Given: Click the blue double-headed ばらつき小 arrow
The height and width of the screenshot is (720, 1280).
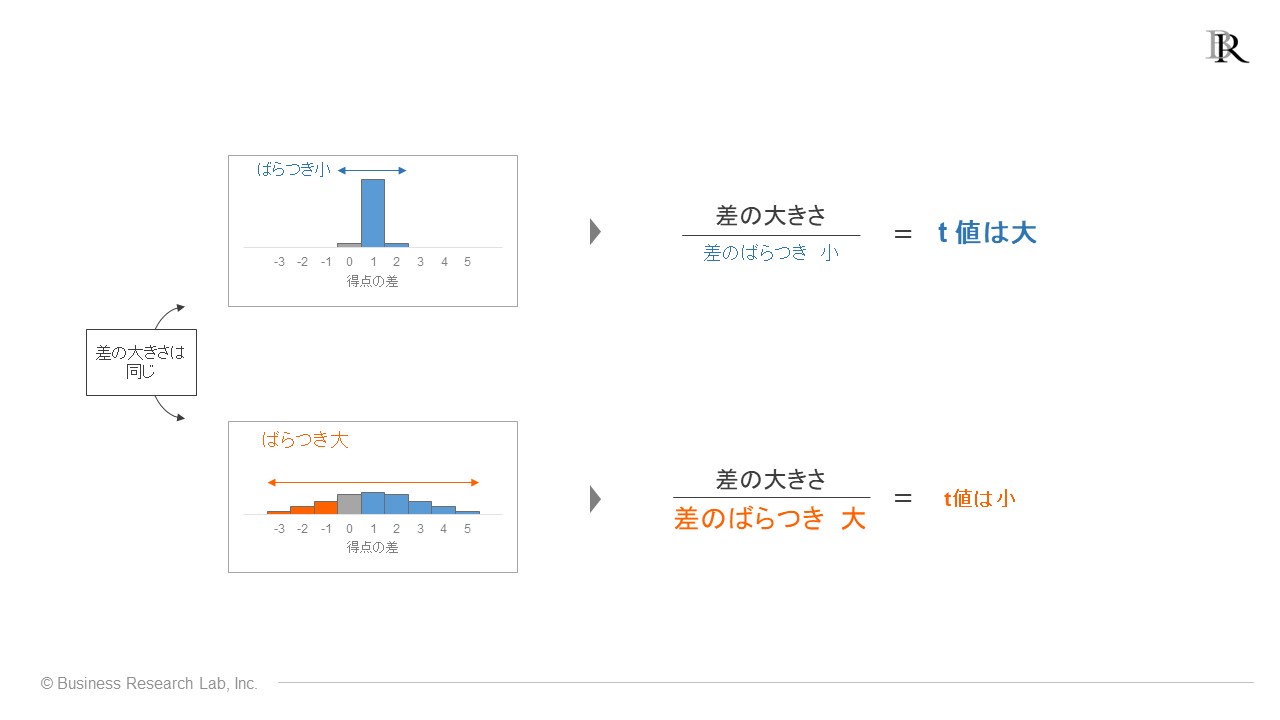Looking at the screenshot, I should 372,171.
